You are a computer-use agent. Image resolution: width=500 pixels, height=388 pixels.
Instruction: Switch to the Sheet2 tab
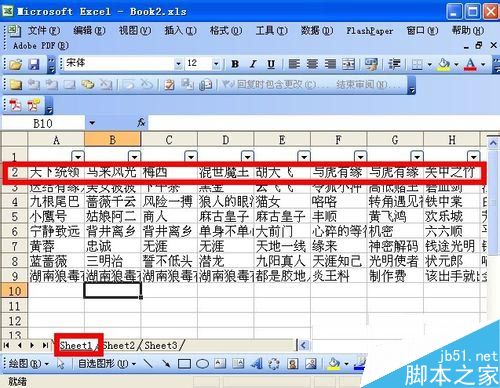(x=119, y=345)
